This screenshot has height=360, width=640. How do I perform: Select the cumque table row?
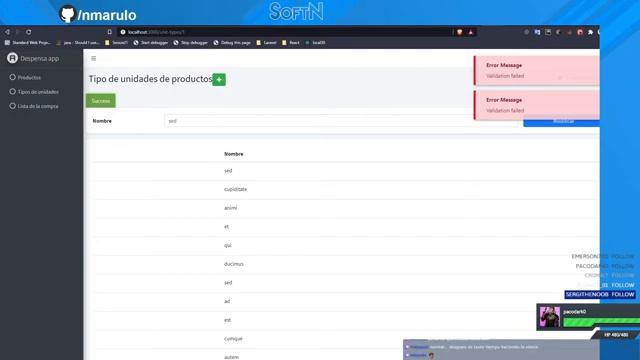click(x=346, y=339)
